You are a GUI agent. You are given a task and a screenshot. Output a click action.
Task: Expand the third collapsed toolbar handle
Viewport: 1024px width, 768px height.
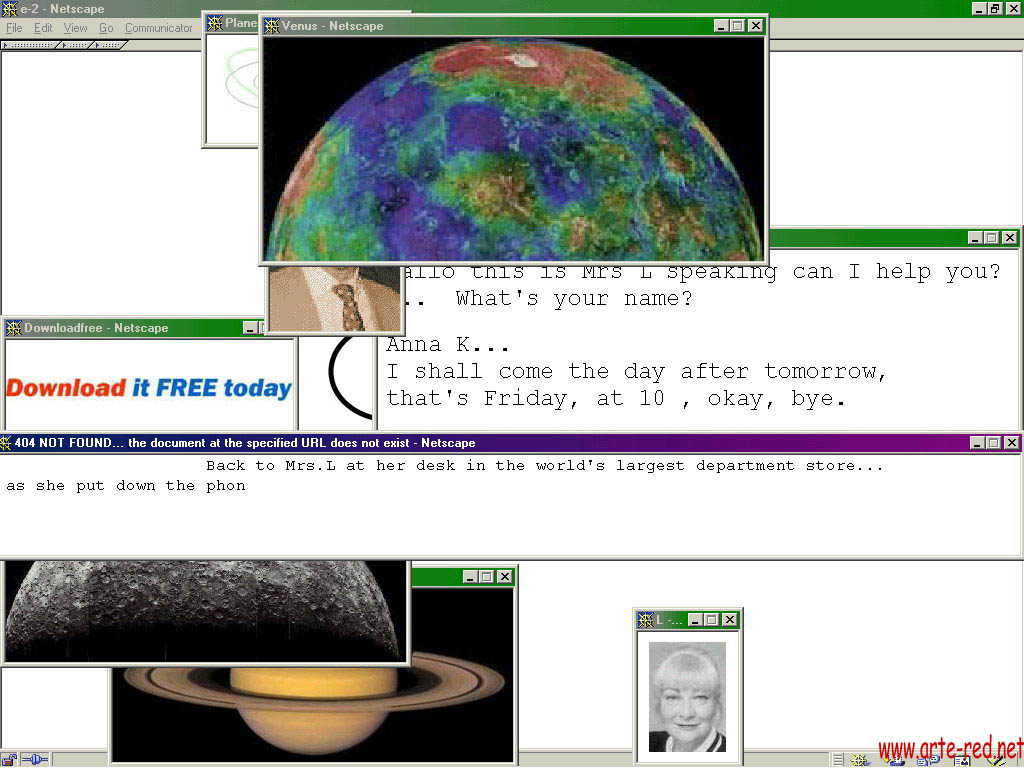tap(108, 45)
